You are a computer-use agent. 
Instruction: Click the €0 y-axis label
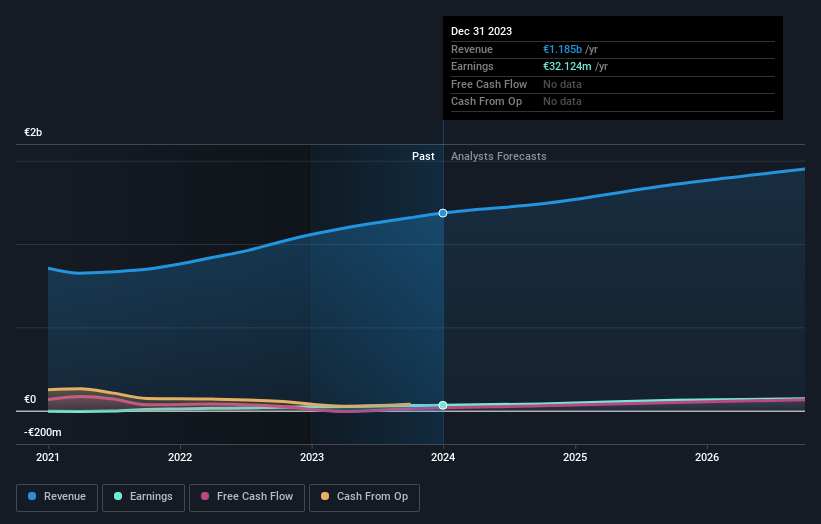pos(30,399)
